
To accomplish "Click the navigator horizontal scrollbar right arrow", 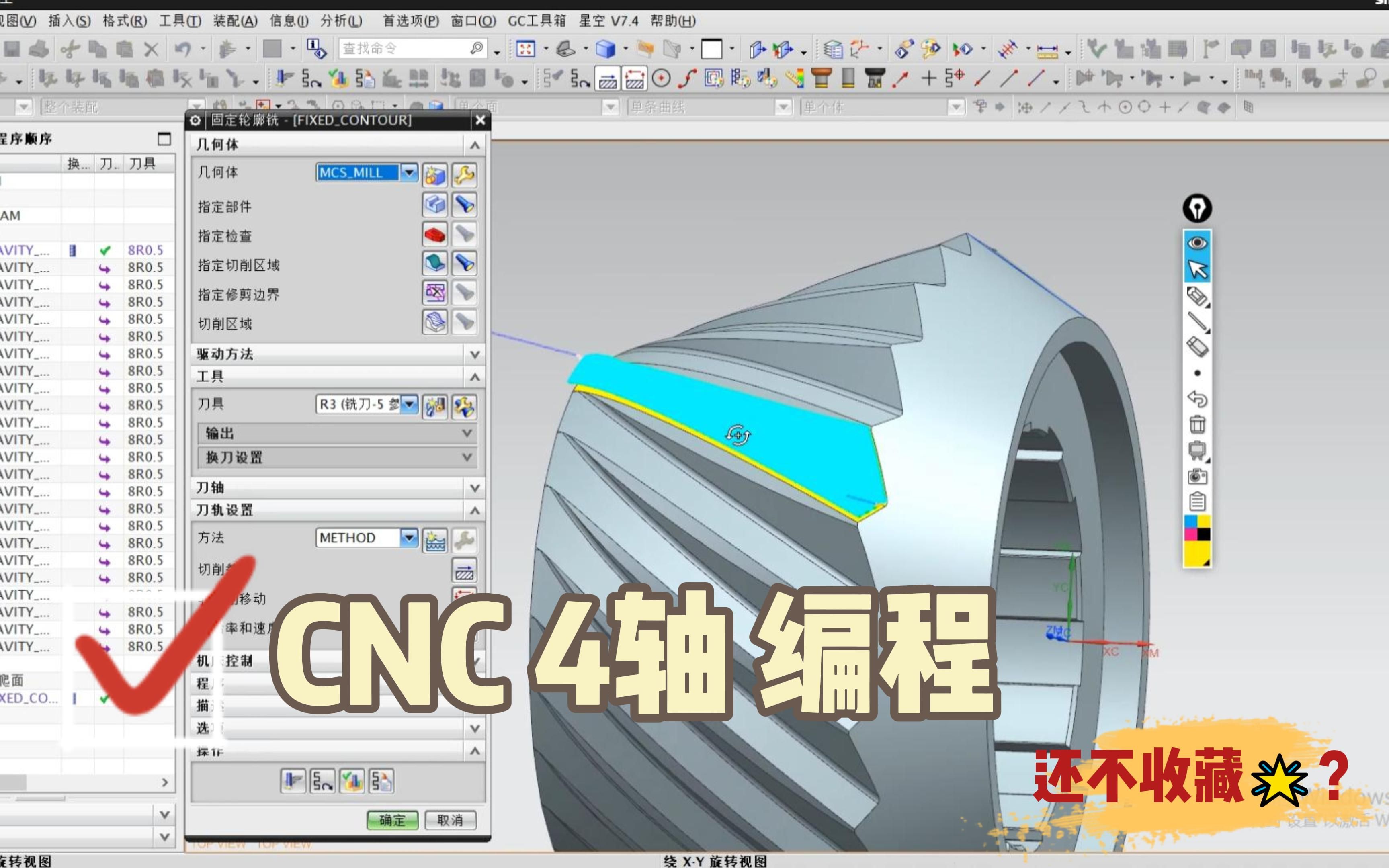I will coord(165,782).
